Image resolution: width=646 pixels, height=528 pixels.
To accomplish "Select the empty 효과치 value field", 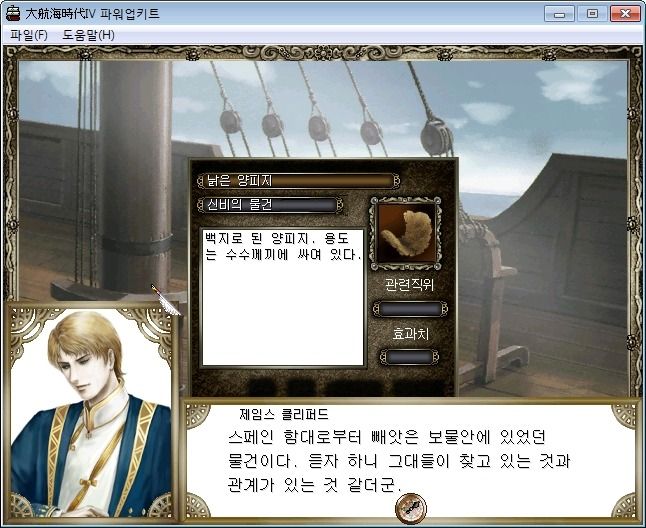I will pos(409,357).
